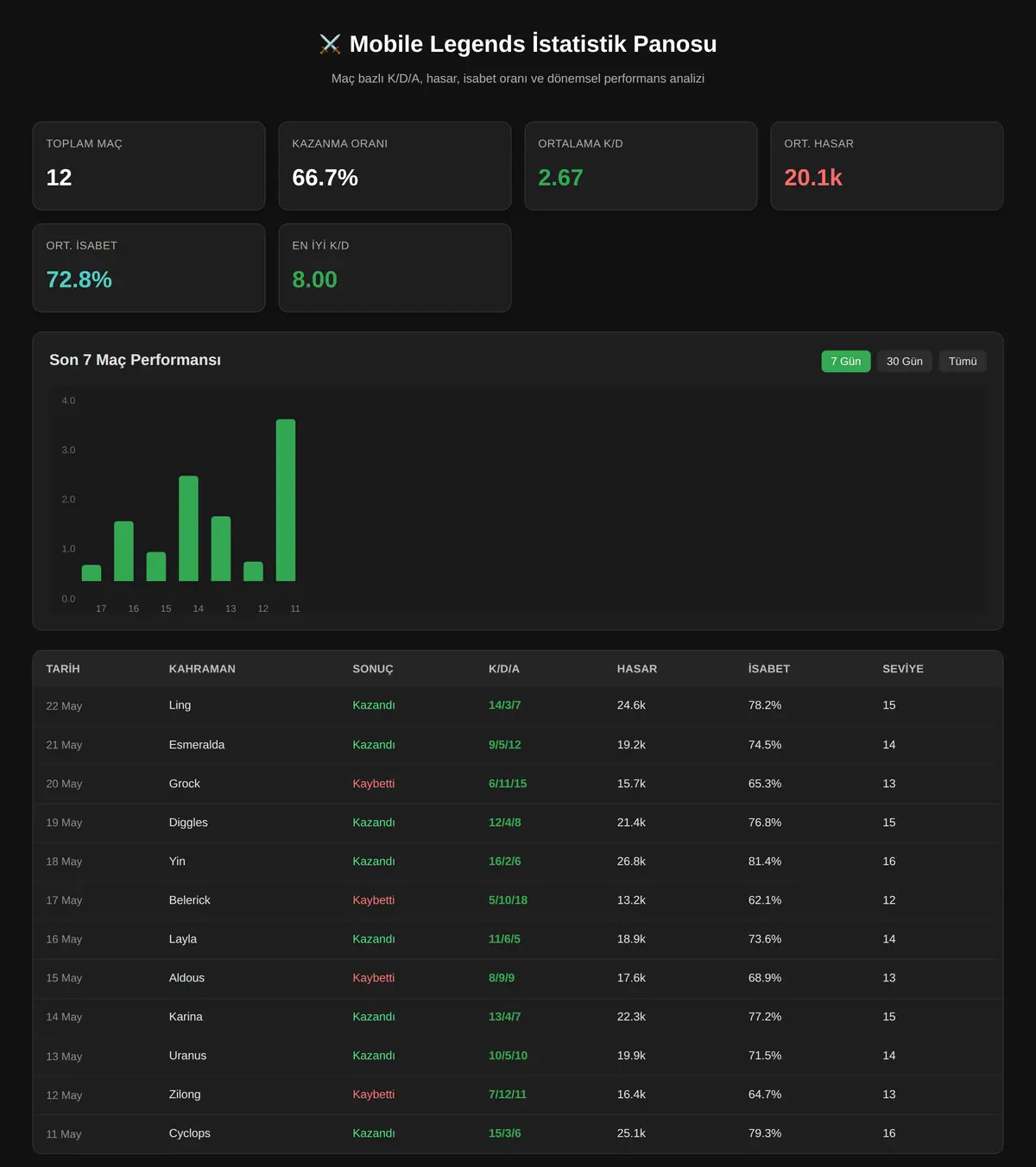Click the TARİH column header
Screen dimensions: 1036x1167
click(63, 669)
